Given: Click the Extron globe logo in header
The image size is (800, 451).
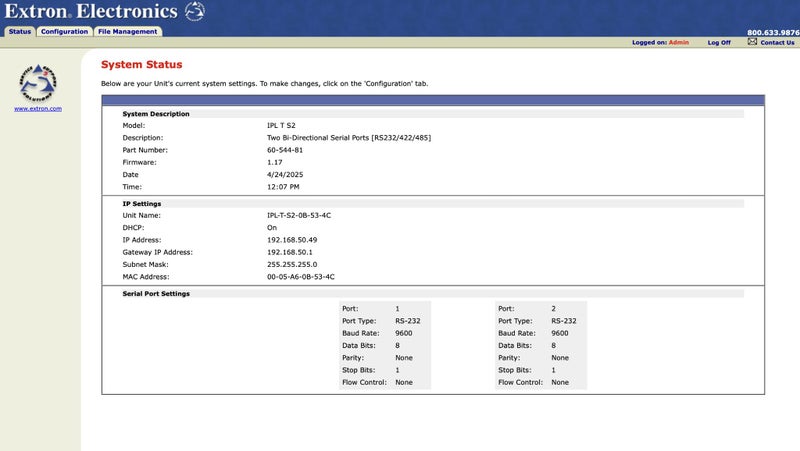Looking at the screenshot, I should point(194,11).
